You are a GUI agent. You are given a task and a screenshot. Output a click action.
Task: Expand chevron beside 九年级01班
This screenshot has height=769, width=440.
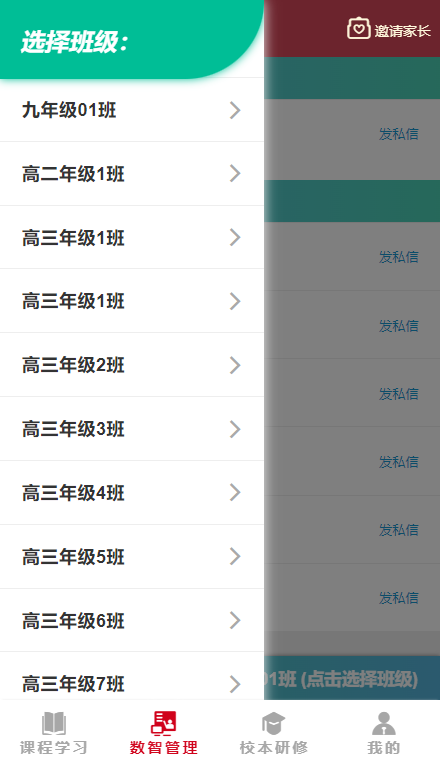(x=235, y=110)
